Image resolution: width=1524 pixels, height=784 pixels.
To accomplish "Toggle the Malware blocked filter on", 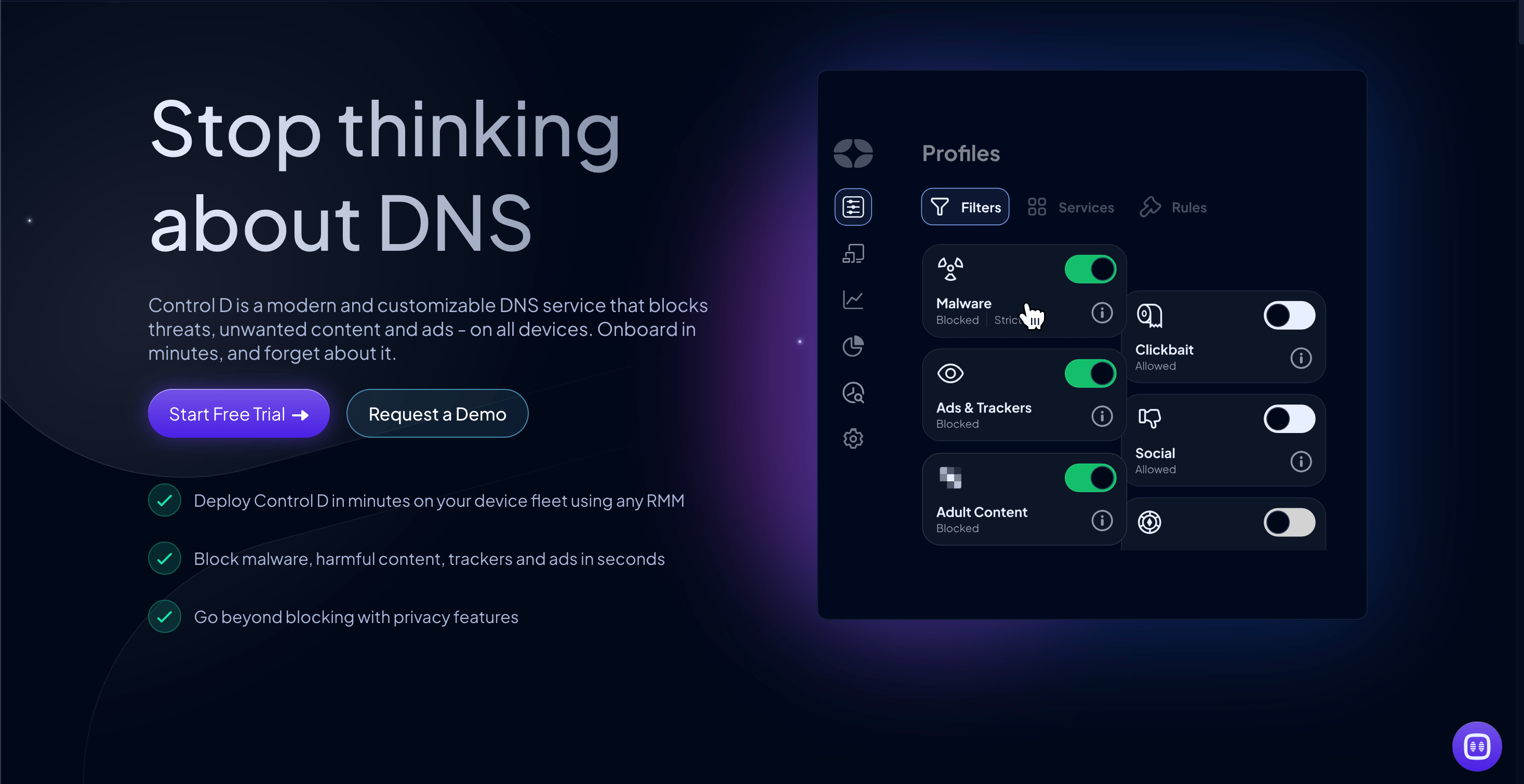I will click(1089, 268).
